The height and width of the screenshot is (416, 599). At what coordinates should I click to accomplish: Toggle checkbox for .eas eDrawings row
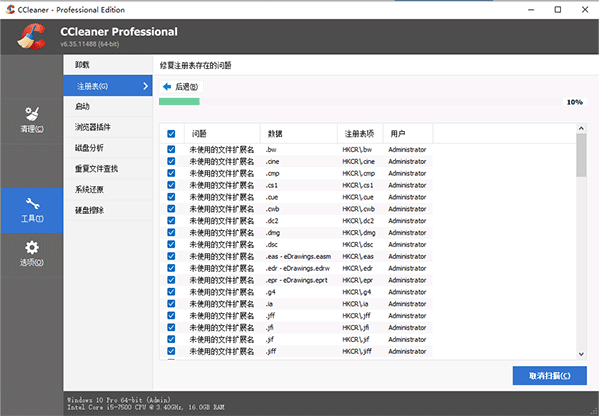pyautogui.click(x=171, y=256)
